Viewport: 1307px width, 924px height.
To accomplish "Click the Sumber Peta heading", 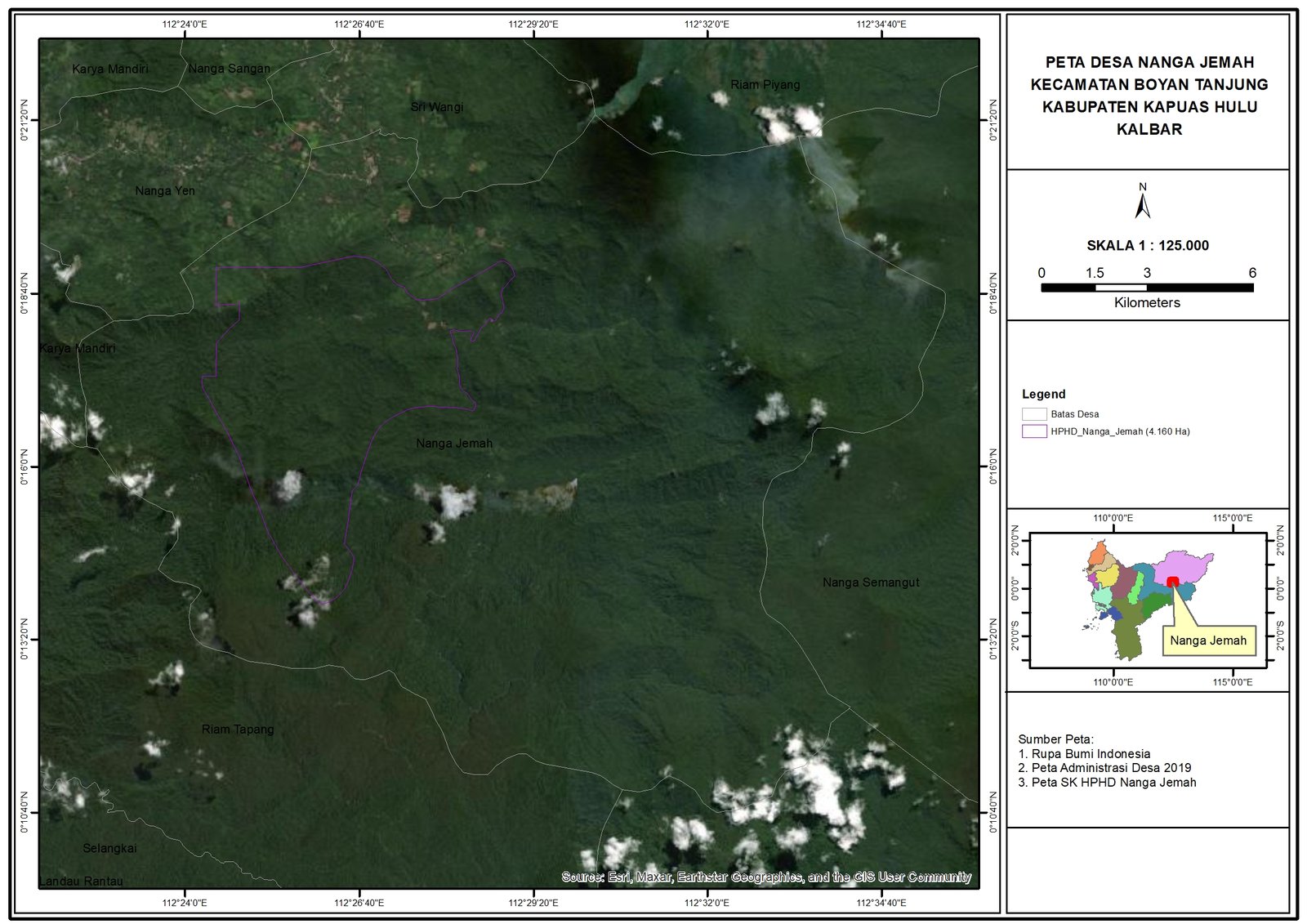I will pyautogui.click(x=1055, y=739).
